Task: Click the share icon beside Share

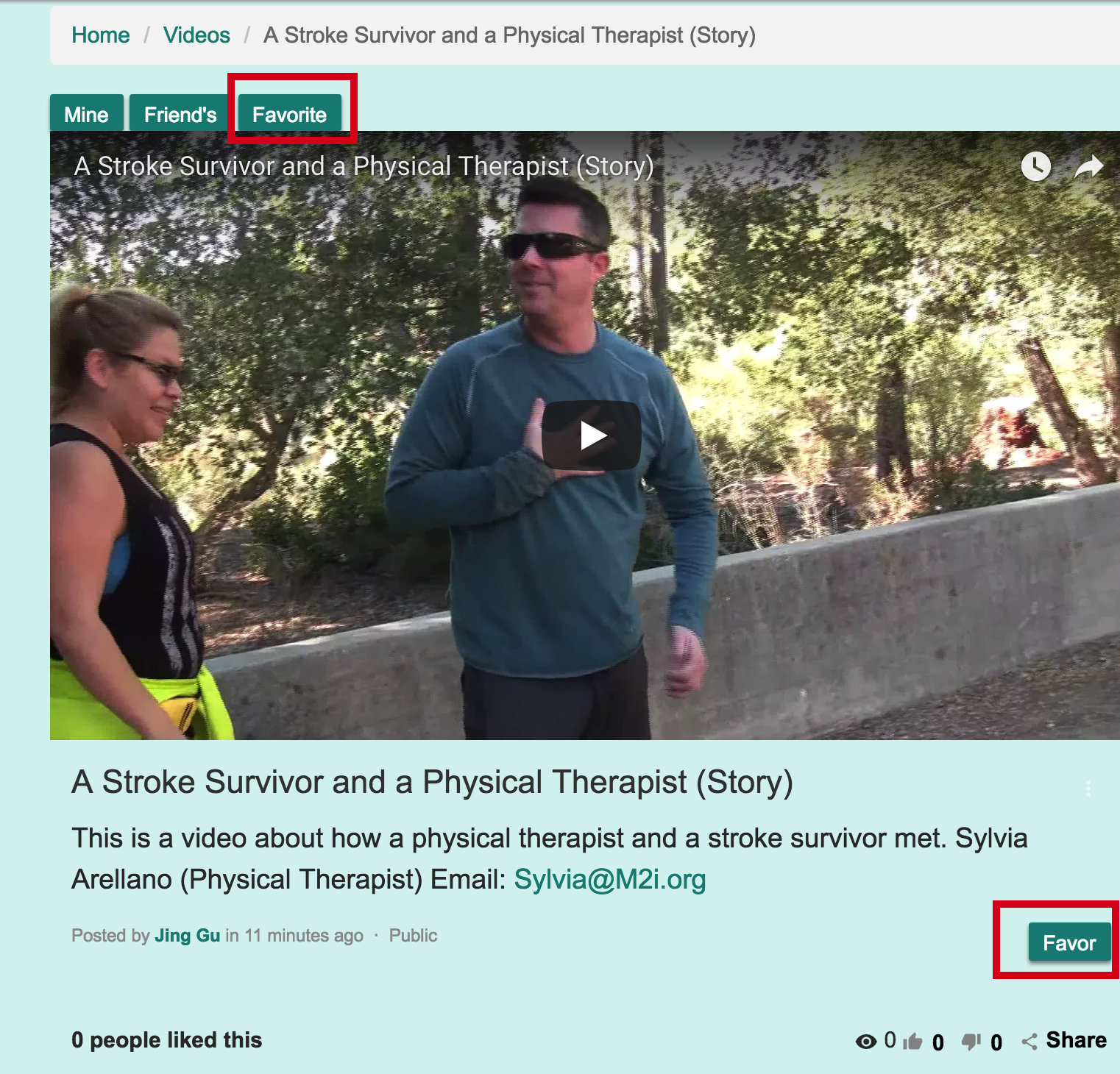Action: pos(1029,1041)
